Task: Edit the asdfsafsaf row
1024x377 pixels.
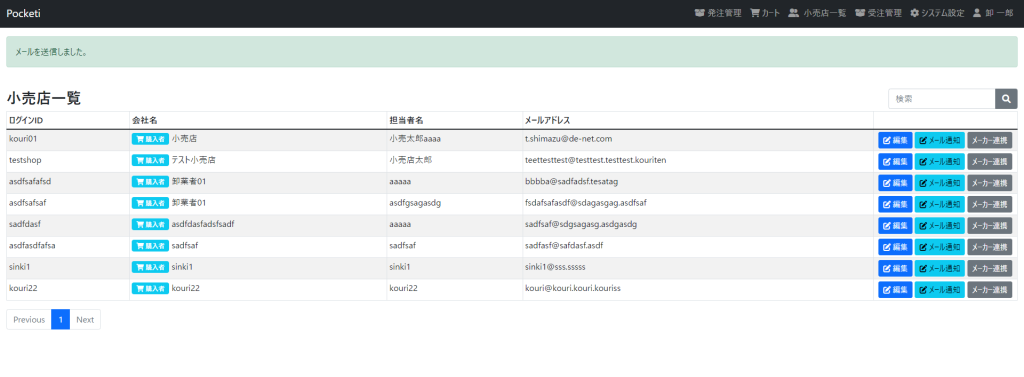Action: click(x=895, y=205)
